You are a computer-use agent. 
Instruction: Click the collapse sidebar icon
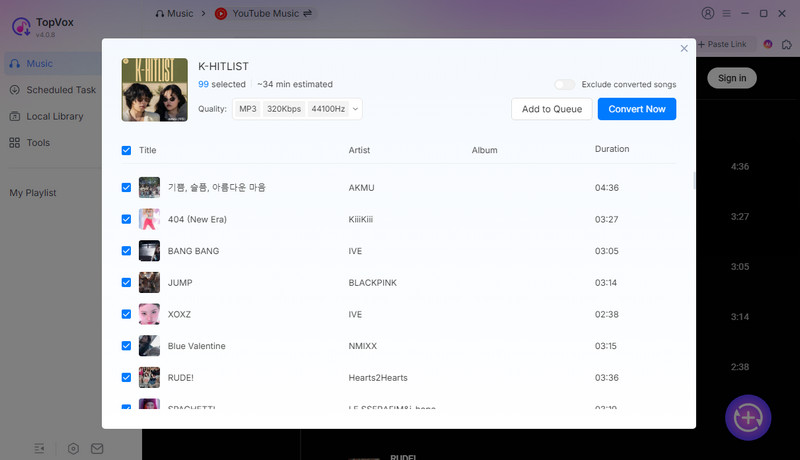(39, 449)
